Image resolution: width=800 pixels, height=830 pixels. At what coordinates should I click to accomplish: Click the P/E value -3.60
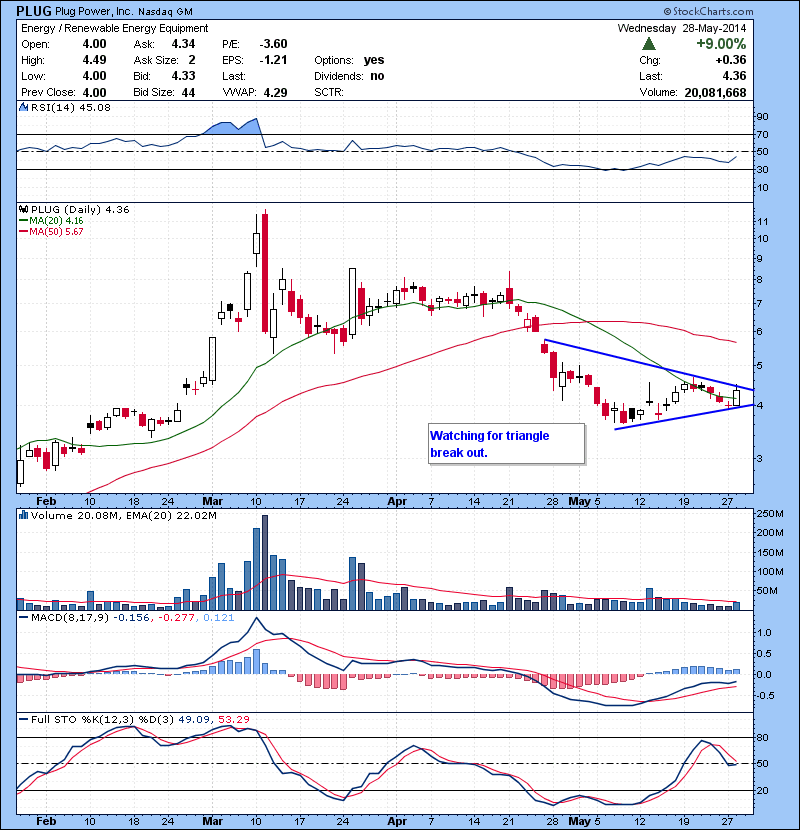tap(273, 44)
